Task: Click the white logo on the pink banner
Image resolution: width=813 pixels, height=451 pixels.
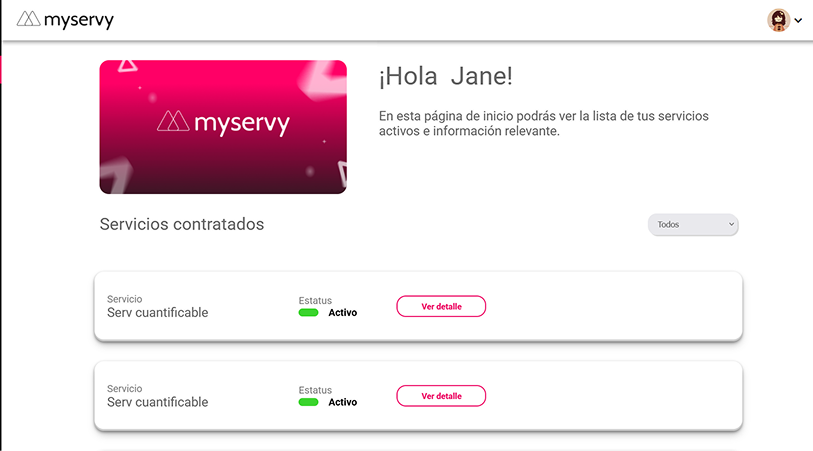Action: tap(223, 122)
